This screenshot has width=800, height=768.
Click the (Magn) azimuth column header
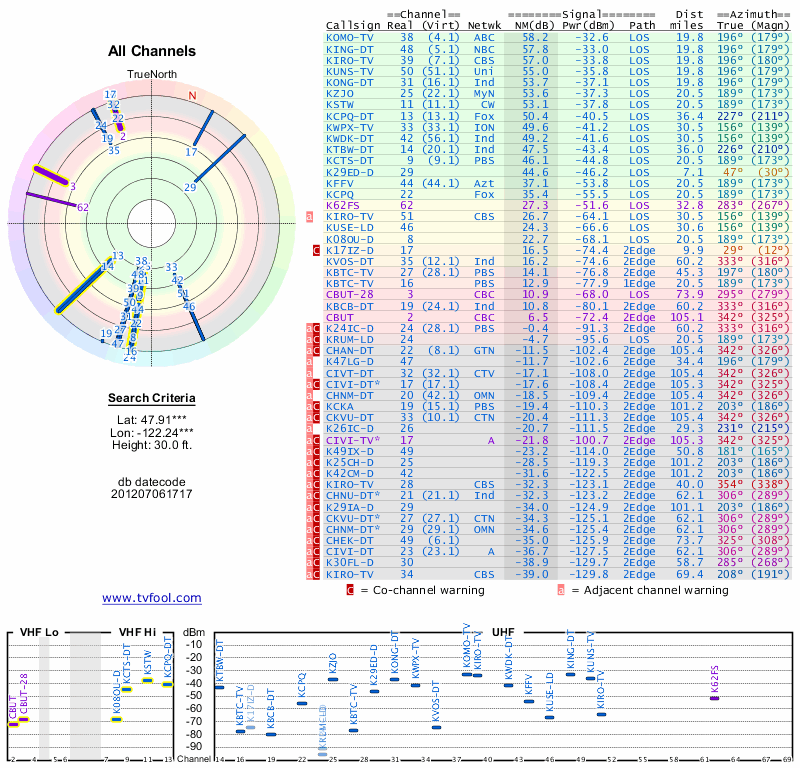click(770, 26)
